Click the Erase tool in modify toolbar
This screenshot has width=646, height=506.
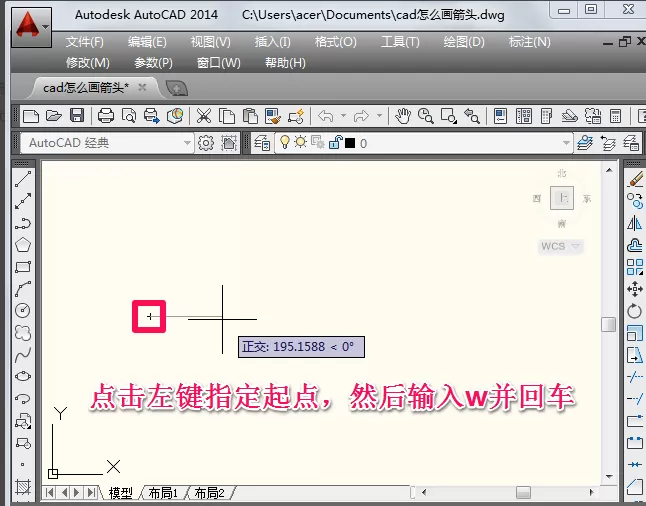tap(635, 179)
